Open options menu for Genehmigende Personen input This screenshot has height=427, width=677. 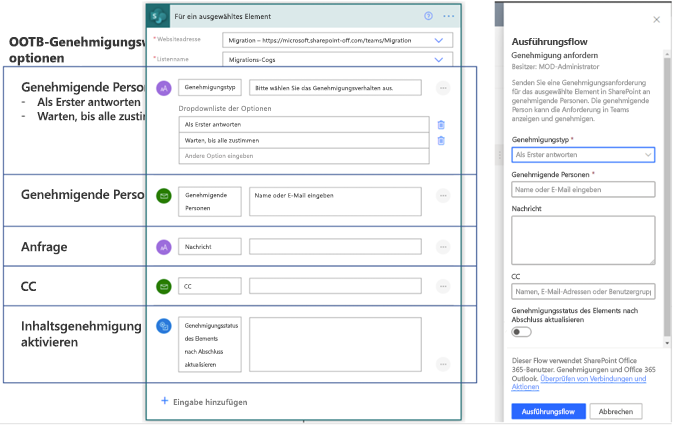pos(443,196)
